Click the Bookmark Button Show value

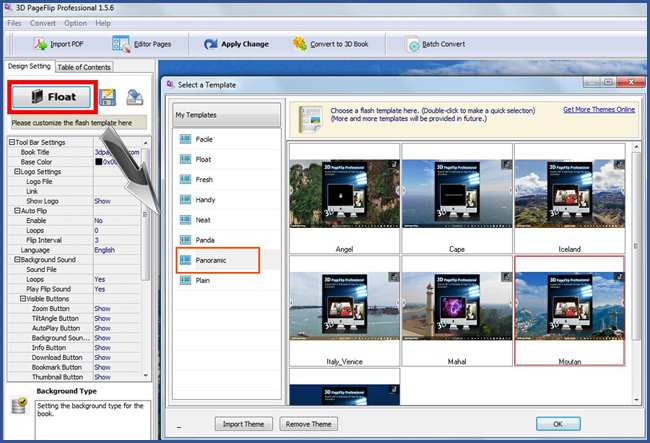(x=102, y=367)
